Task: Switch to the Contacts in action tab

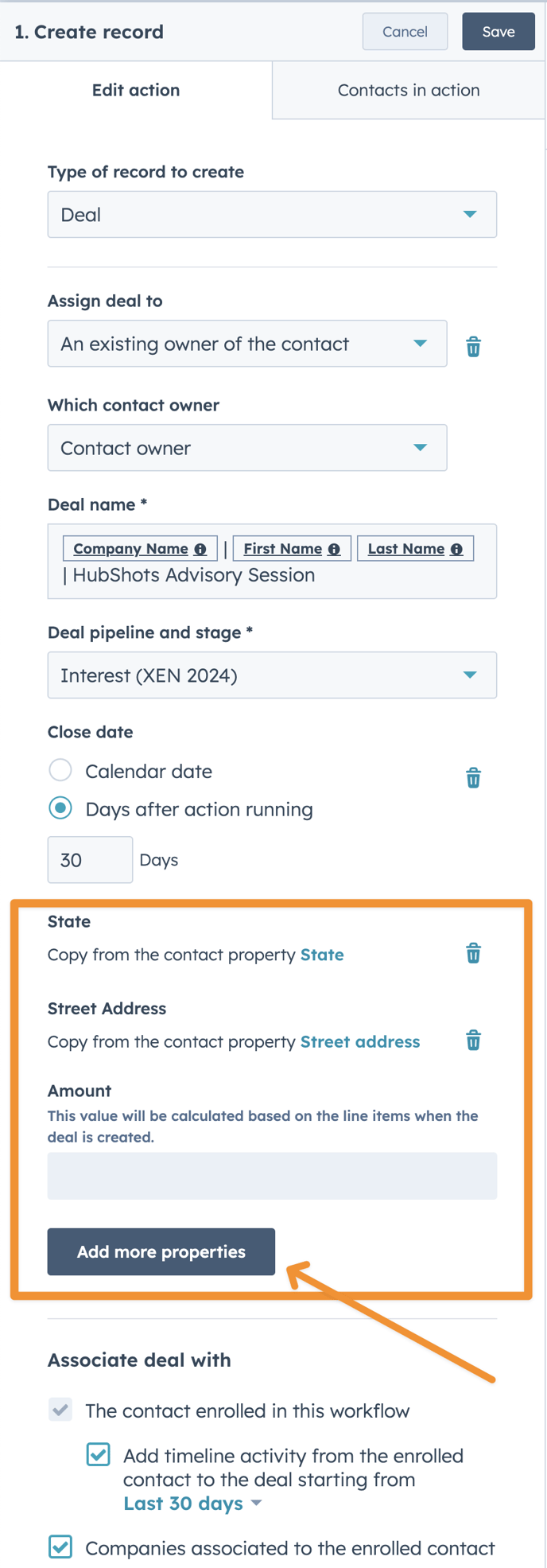Action: pyautogui.click(x=409, y=90)
